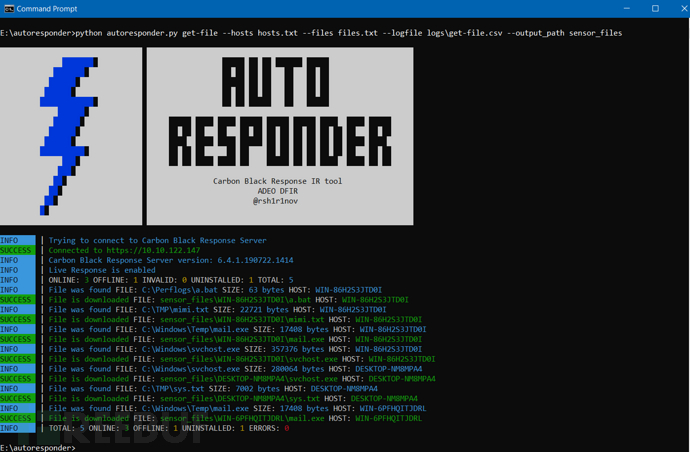This screenshot has height=452, width=690.
Task: Click the topmost INFO label badge
Action: [x=18, y=240]
